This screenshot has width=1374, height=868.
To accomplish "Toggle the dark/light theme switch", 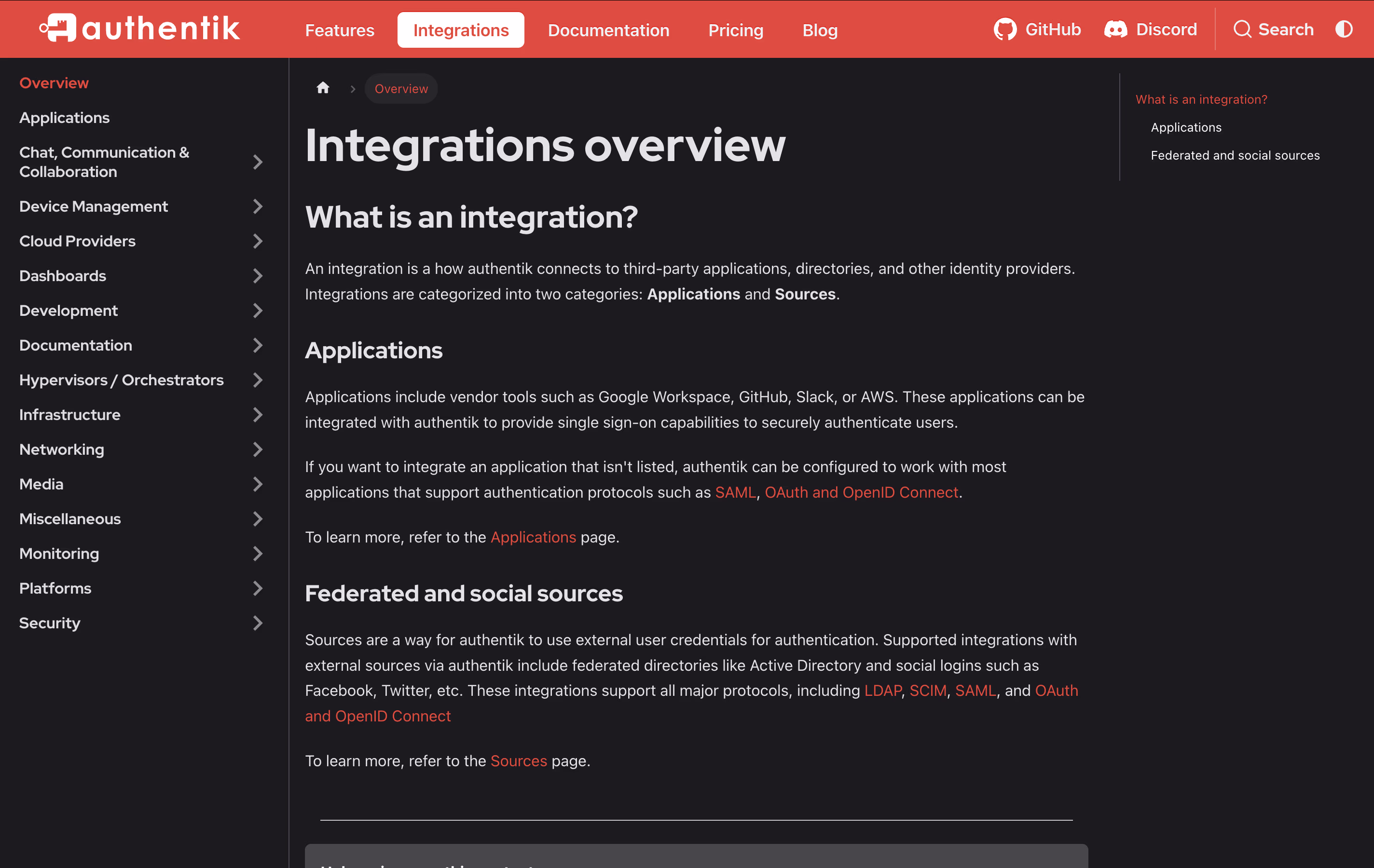I will click(x=1344, y=29).
